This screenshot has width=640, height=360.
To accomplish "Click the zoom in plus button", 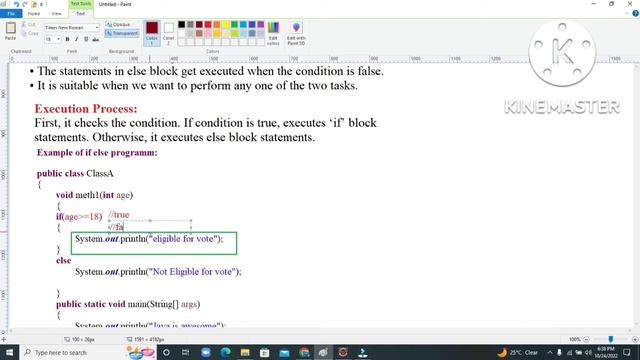I will coord(635,339).
